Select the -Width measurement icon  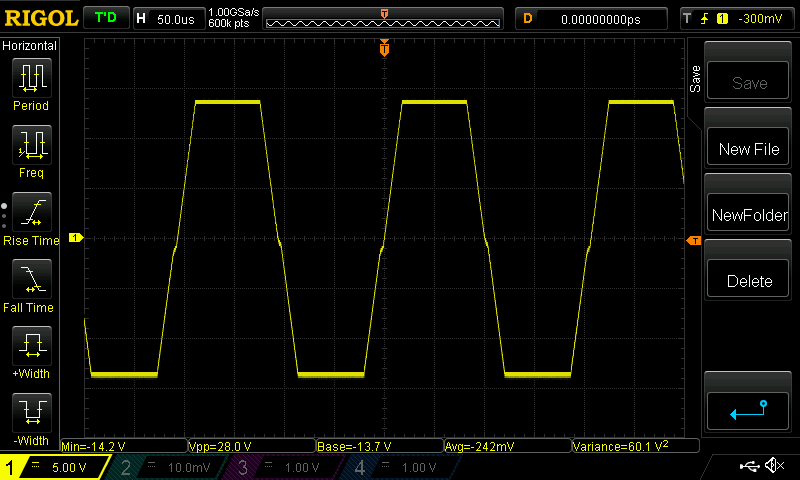coord(31,412)
